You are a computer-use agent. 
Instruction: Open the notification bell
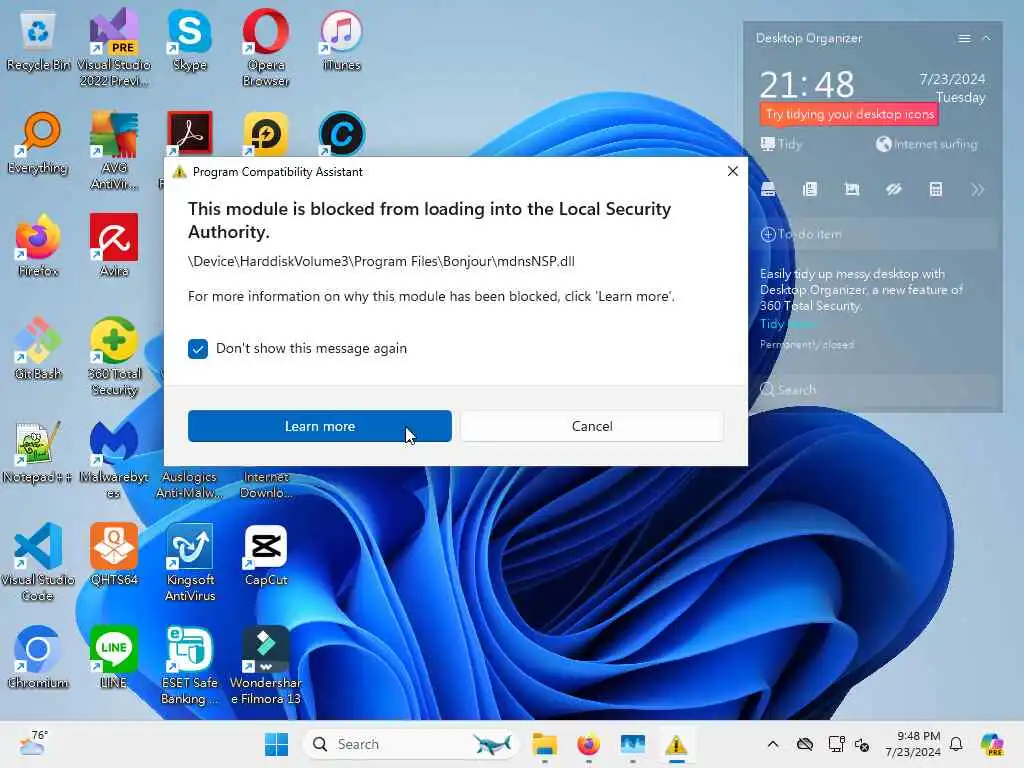[956, 744]
